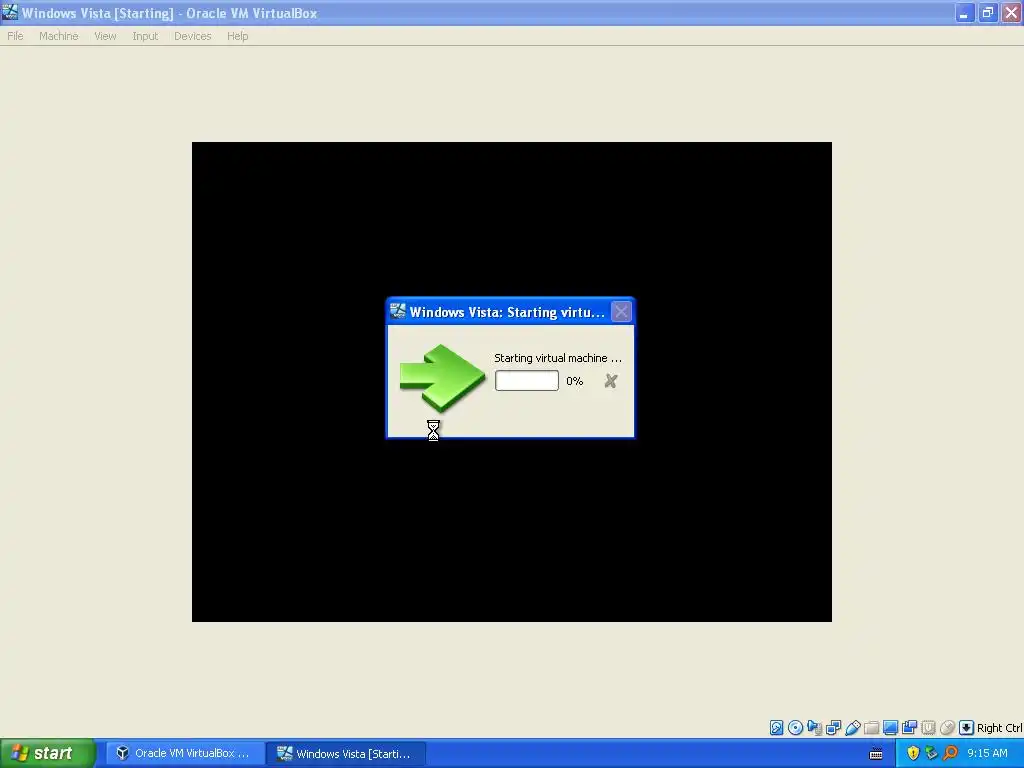This screenshot has height=768, width=1024.
Task: Click the green arrow starting image
Action: (x=442, y=378)
